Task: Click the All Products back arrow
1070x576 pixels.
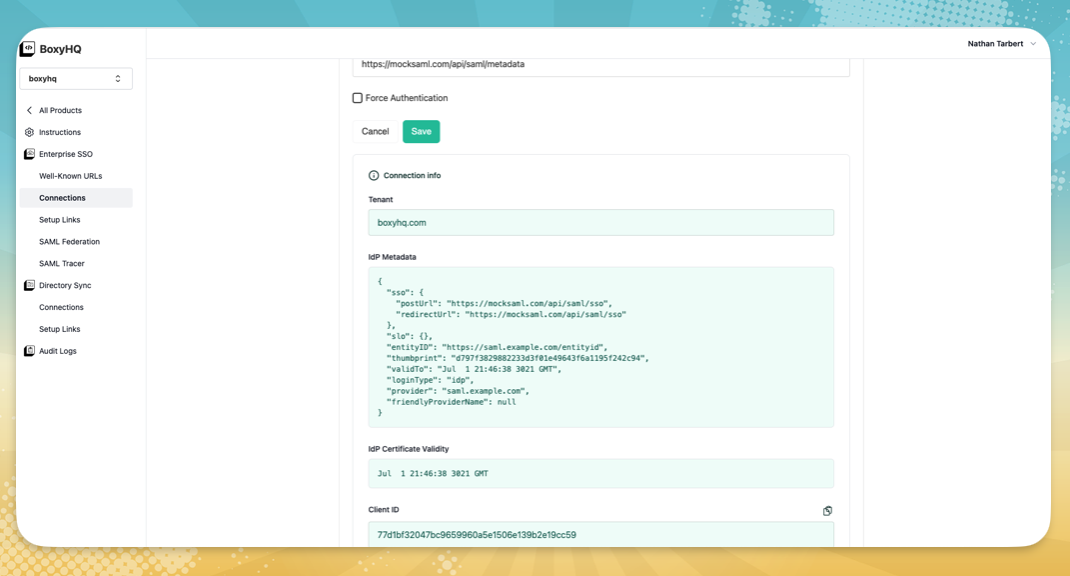Action: pos(29,111)
